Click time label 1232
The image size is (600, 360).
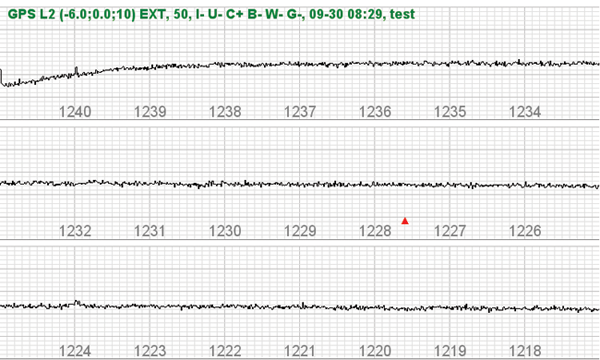(x=75, y=231)
